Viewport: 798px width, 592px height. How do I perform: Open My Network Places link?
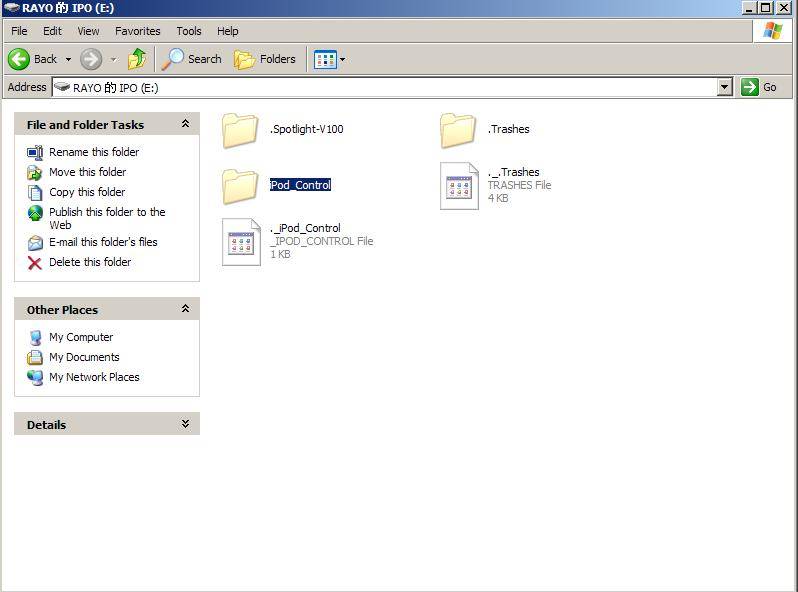point(94,377)
